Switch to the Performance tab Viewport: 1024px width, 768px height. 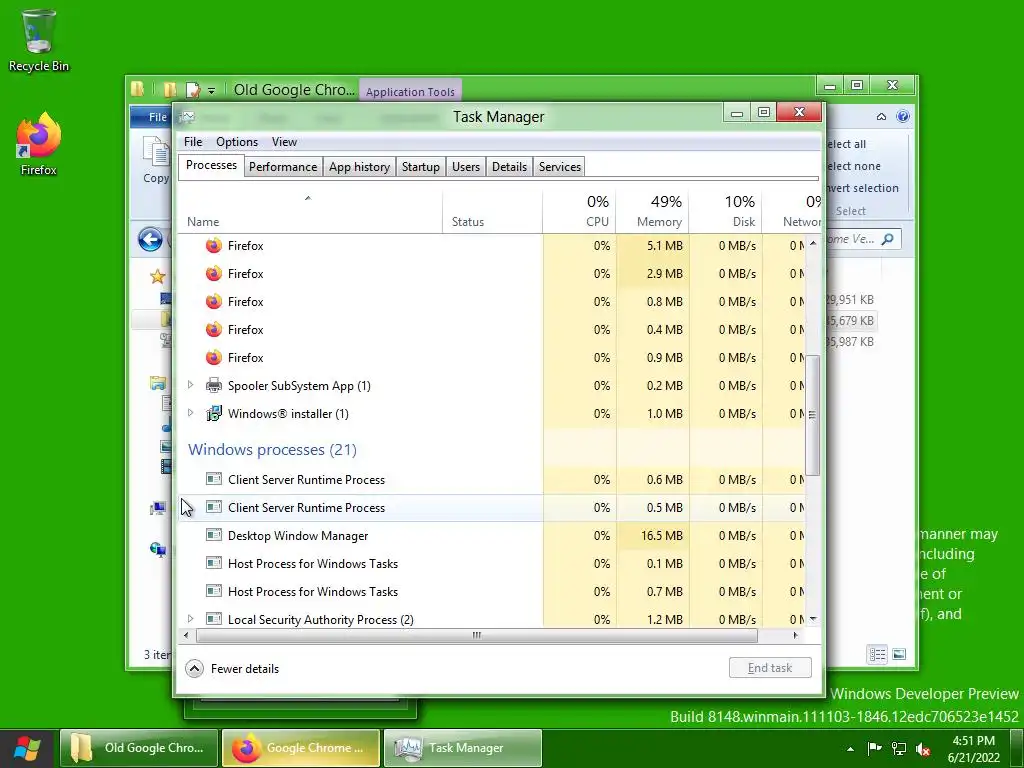pos(283,167)
